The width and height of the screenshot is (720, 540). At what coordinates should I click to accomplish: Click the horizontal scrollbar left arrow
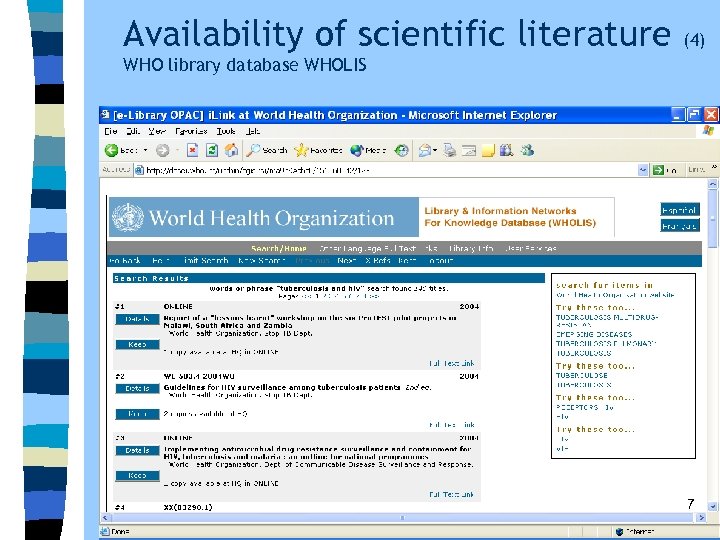[x=105, y=518]
